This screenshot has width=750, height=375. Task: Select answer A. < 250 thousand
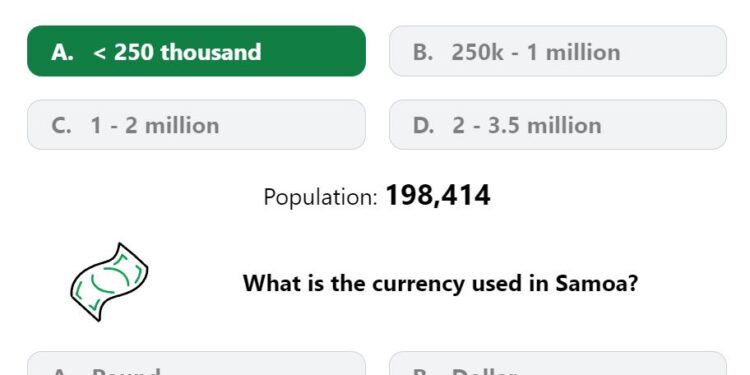197,51
